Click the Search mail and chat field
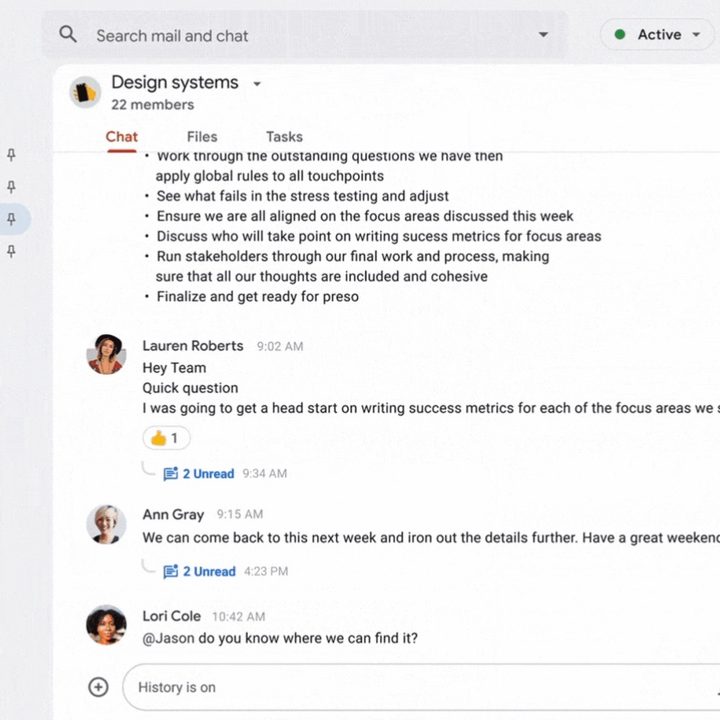 point(305,35)
